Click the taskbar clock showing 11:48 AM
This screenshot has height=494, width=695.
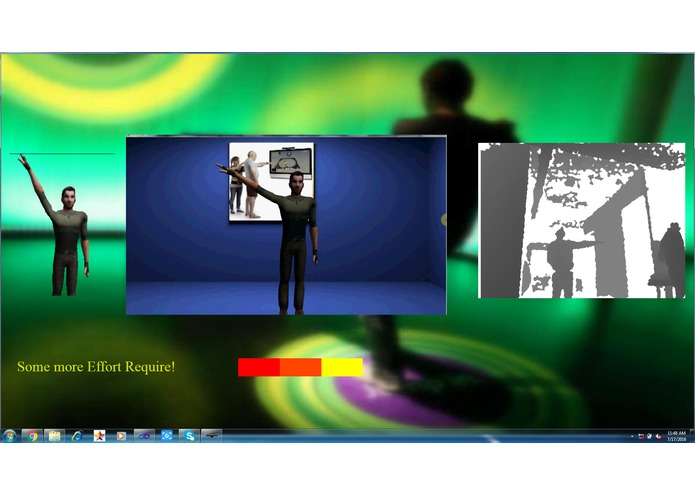tap(676, 436)
